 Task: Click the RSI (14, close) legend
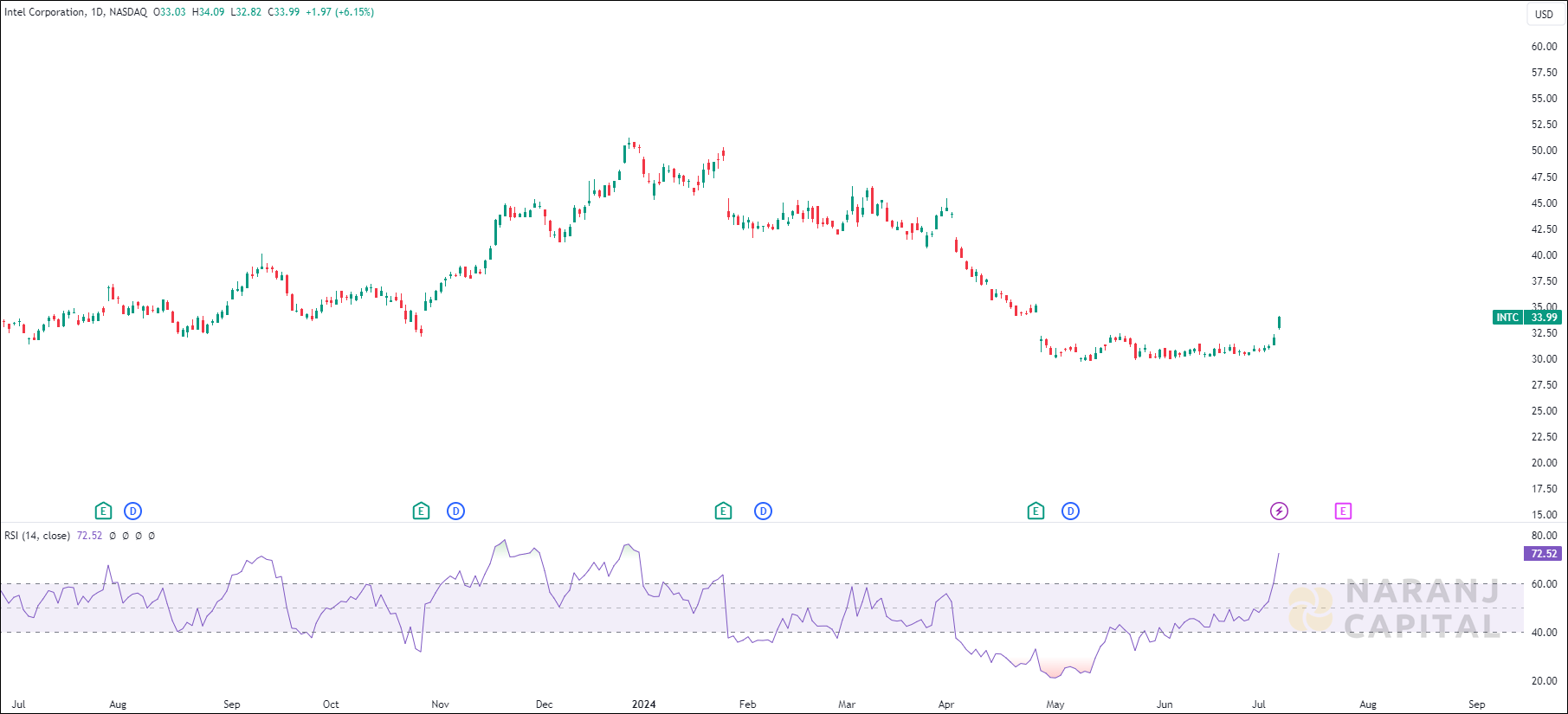[x=37, y=536]
